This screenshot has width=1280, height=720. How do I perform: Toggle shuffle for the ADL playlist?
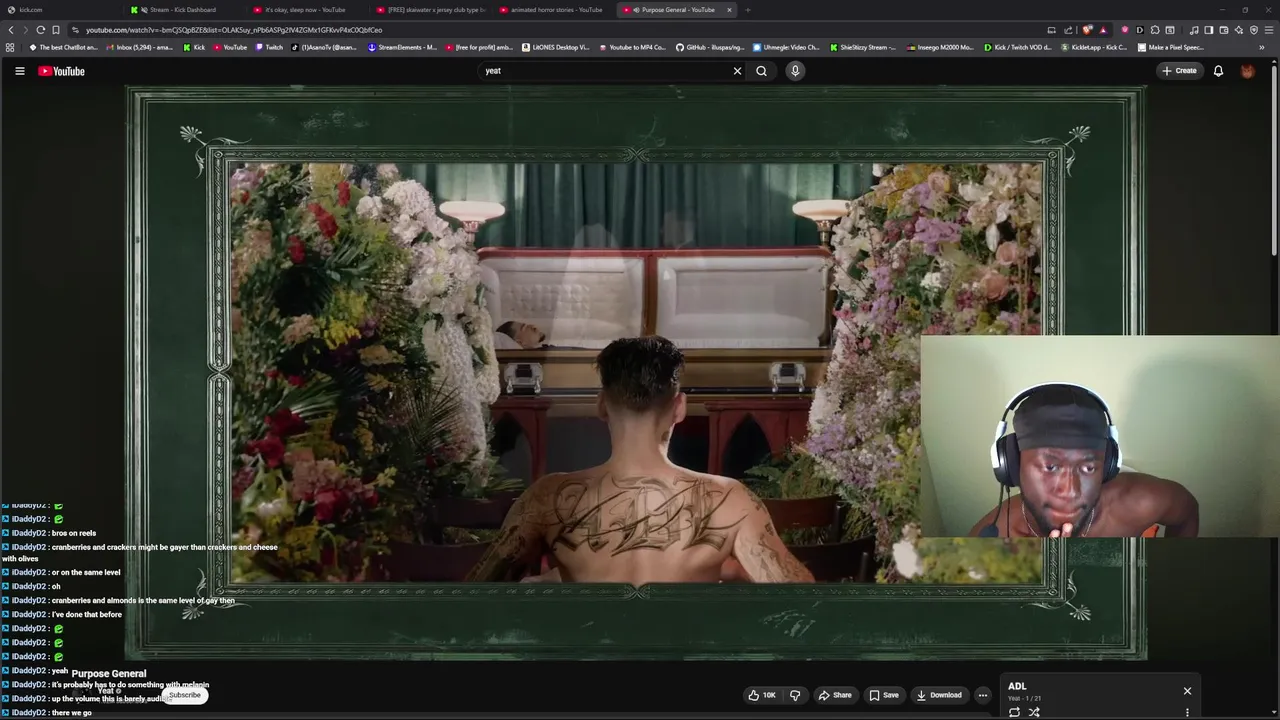click(1034, 712)
